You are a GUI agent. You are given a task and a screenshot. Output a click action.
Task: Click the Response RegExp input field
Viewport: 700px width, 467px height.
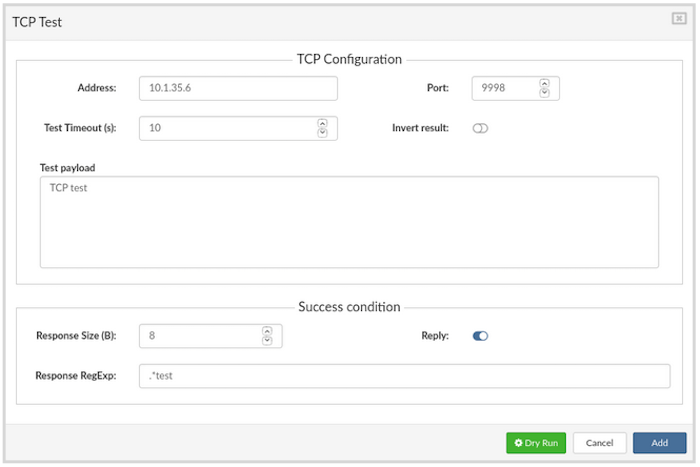[404, 376]
